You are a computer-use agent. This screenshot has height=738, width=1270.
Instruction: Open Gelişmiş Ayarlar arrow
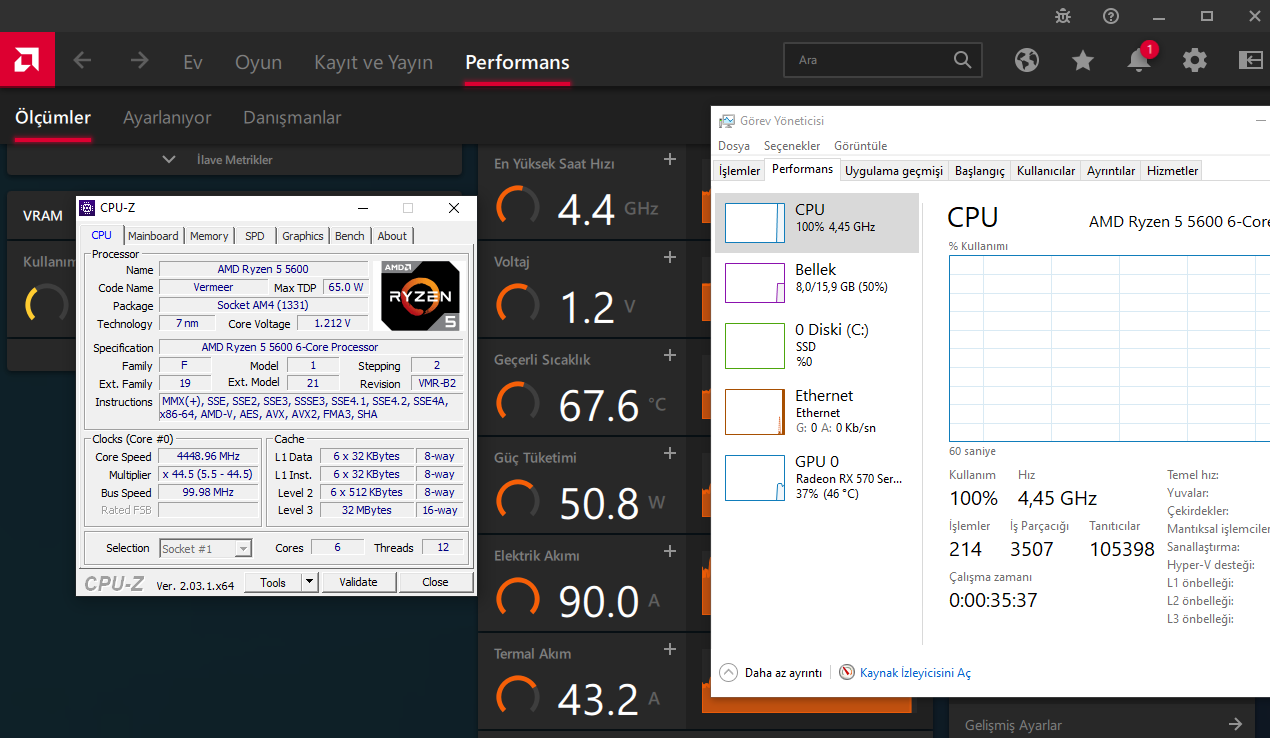click(x=1236, y=724)
